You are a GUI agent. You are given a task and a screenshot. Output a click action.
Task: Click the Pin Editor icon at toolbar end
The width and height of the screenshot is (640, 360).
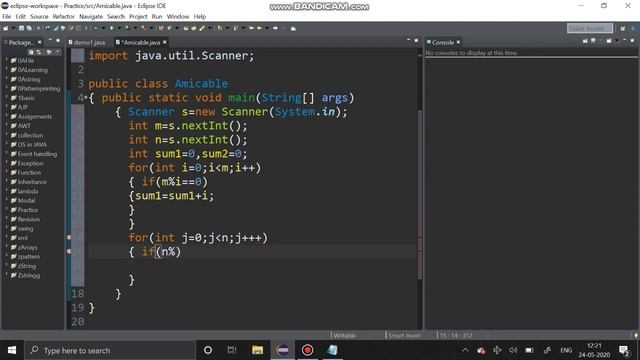pyautogui.click(x=293, y=28)
